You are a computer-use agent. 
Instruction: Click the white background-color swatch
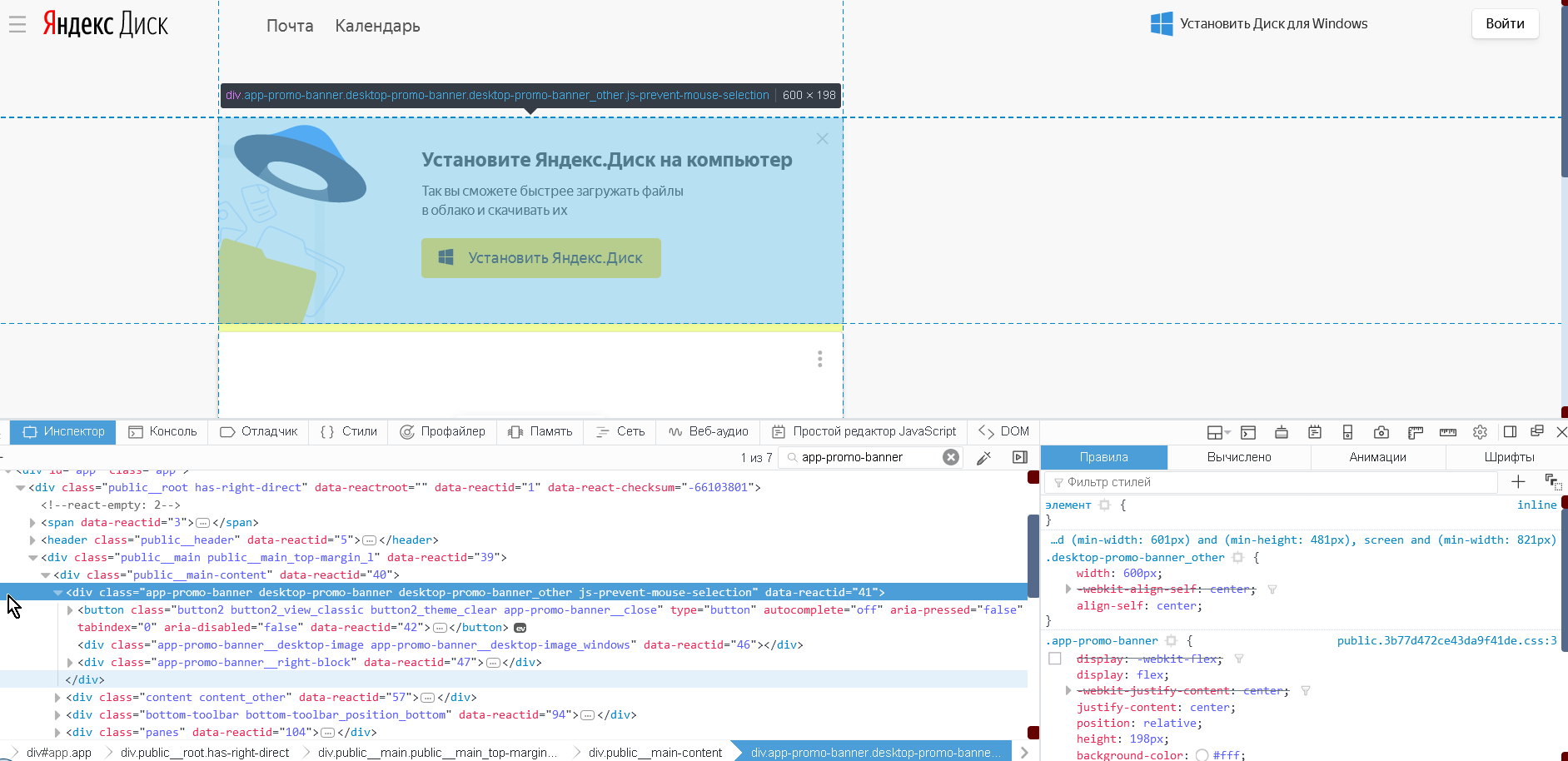pos(1201,755)
